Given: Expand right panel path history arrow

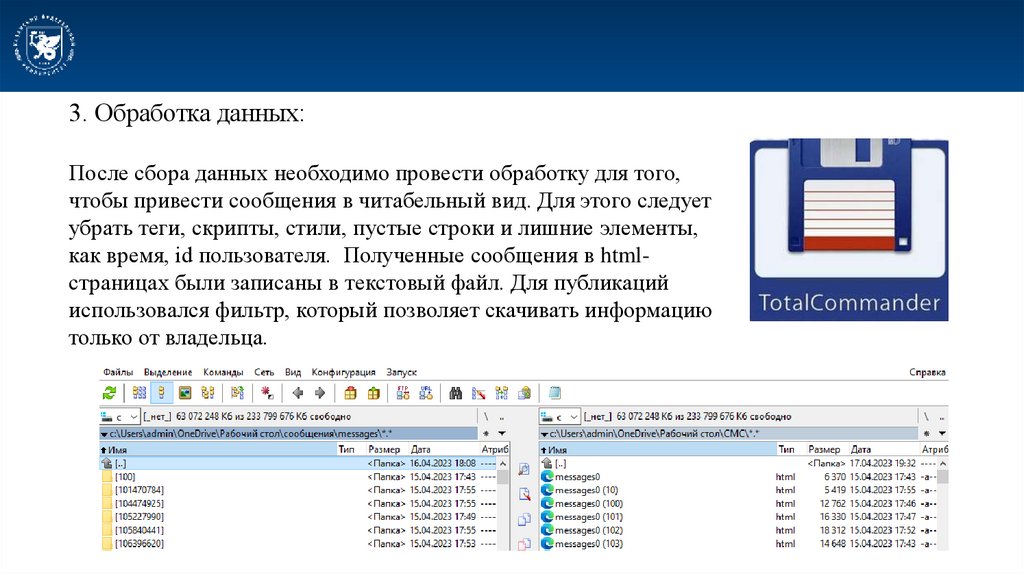Looking at the screenshot, I should (x=544, y=434).
